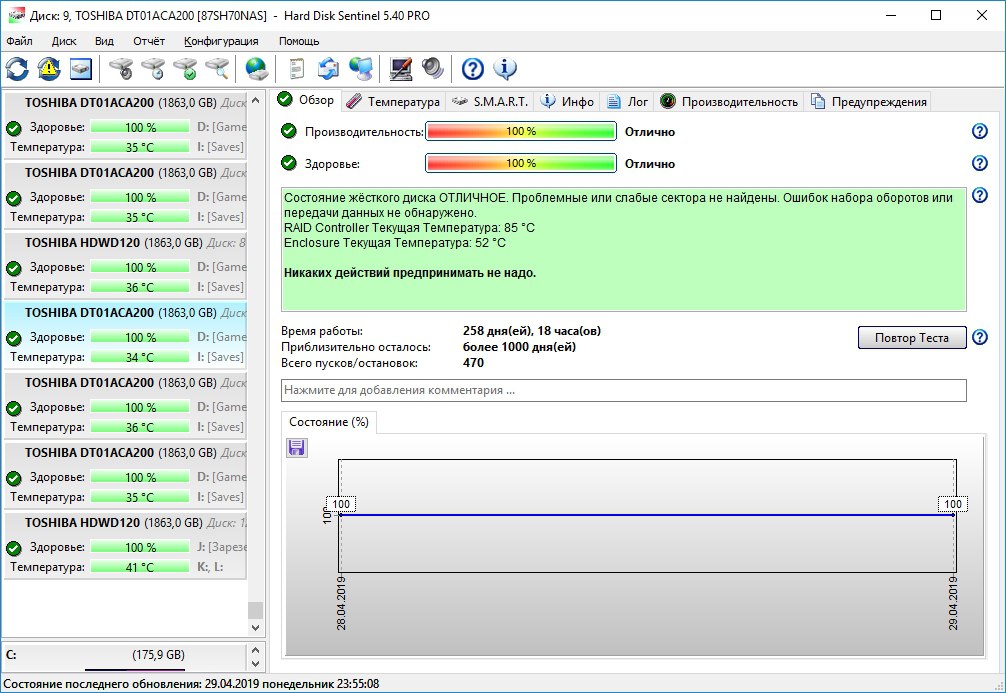Switch to the S.M.A.R.T. tab
Image resolution: width=1006 pixels, height=693 pixels.
[x=490, y=101]
